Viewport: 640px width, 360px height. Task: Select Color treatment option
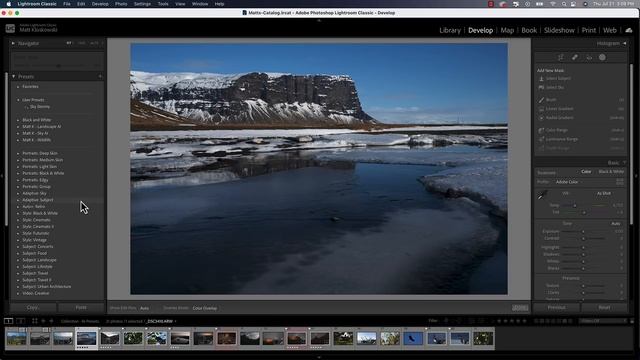click(x=586, y=172)
